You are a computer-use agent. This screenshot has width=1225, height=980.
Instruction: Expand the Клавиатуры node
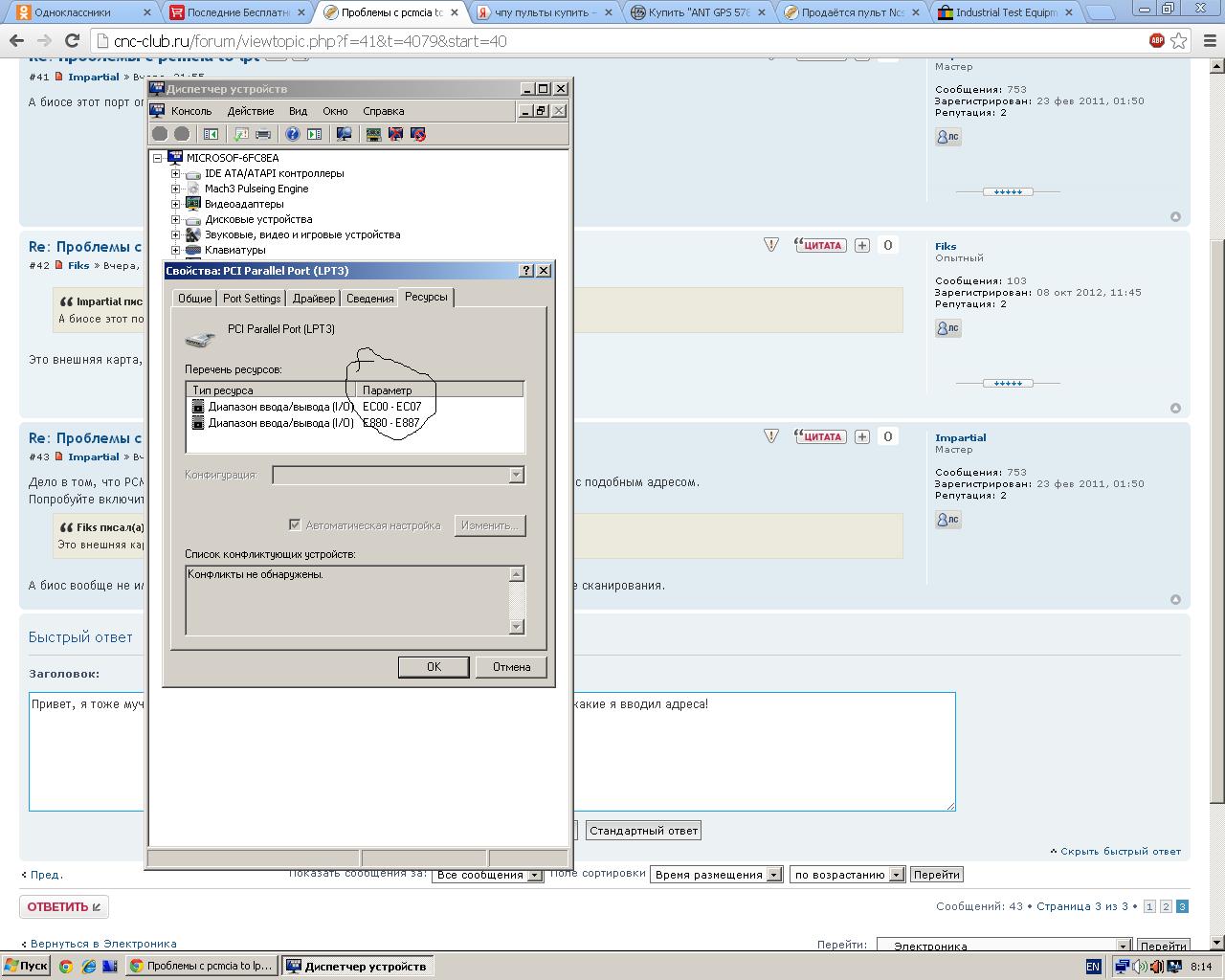pyautogui.click(x=175, y=250)
